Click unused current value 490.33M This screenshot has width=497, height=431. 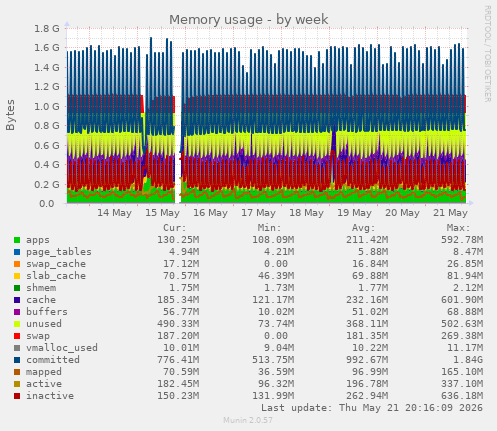click(x=178, y=324)
